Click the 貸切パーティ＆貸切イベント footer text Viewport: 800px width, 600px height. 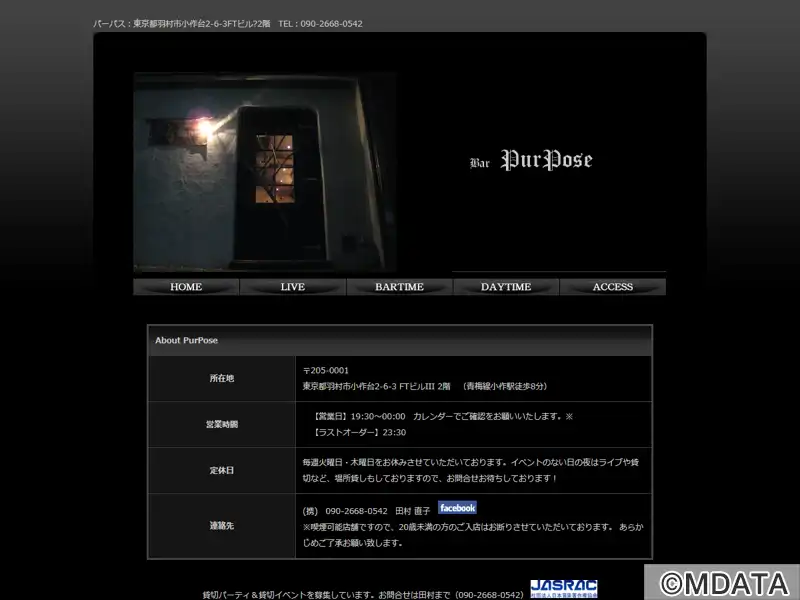363,594
